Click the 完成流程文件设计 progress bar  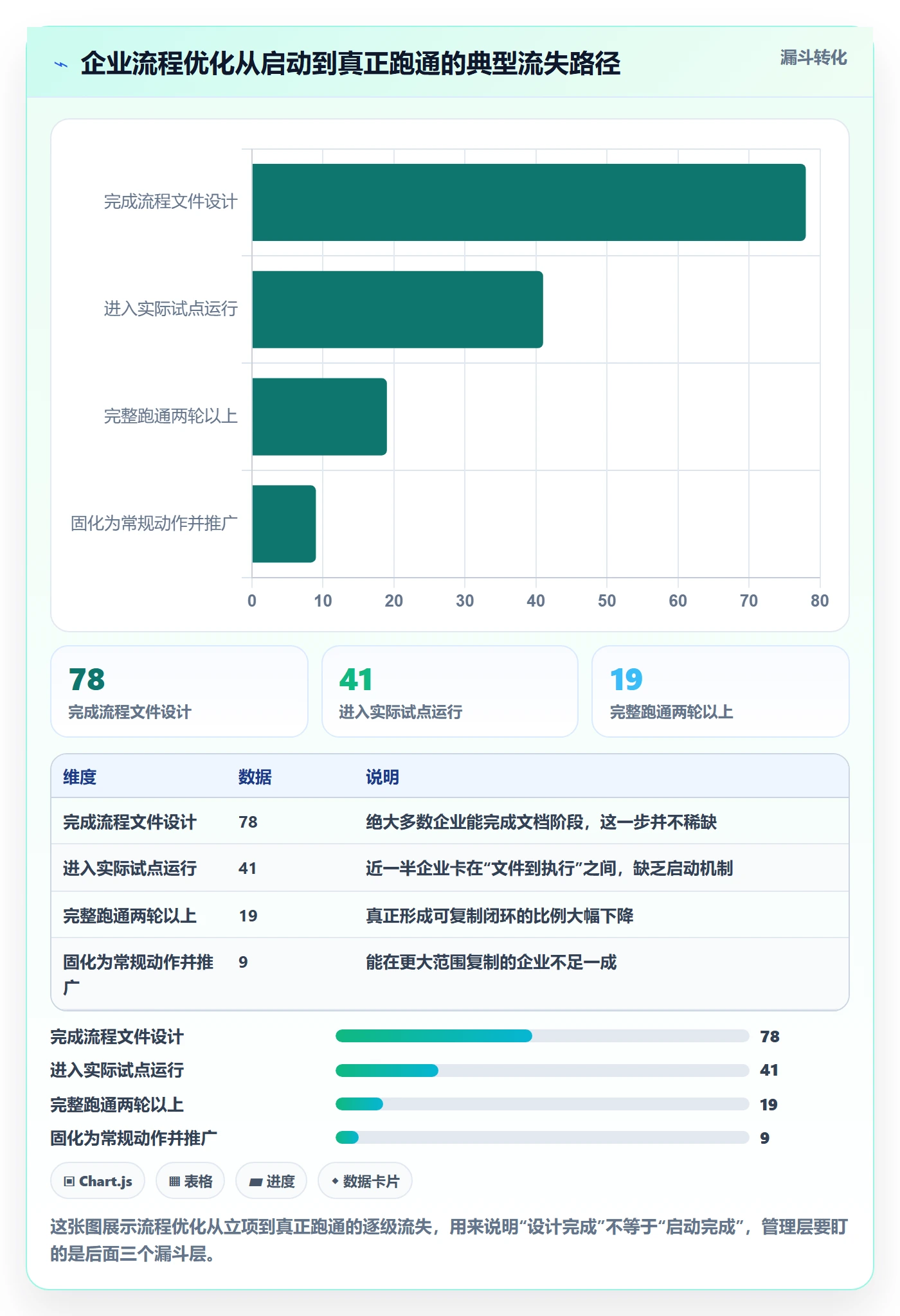(x=543, y=1036)
